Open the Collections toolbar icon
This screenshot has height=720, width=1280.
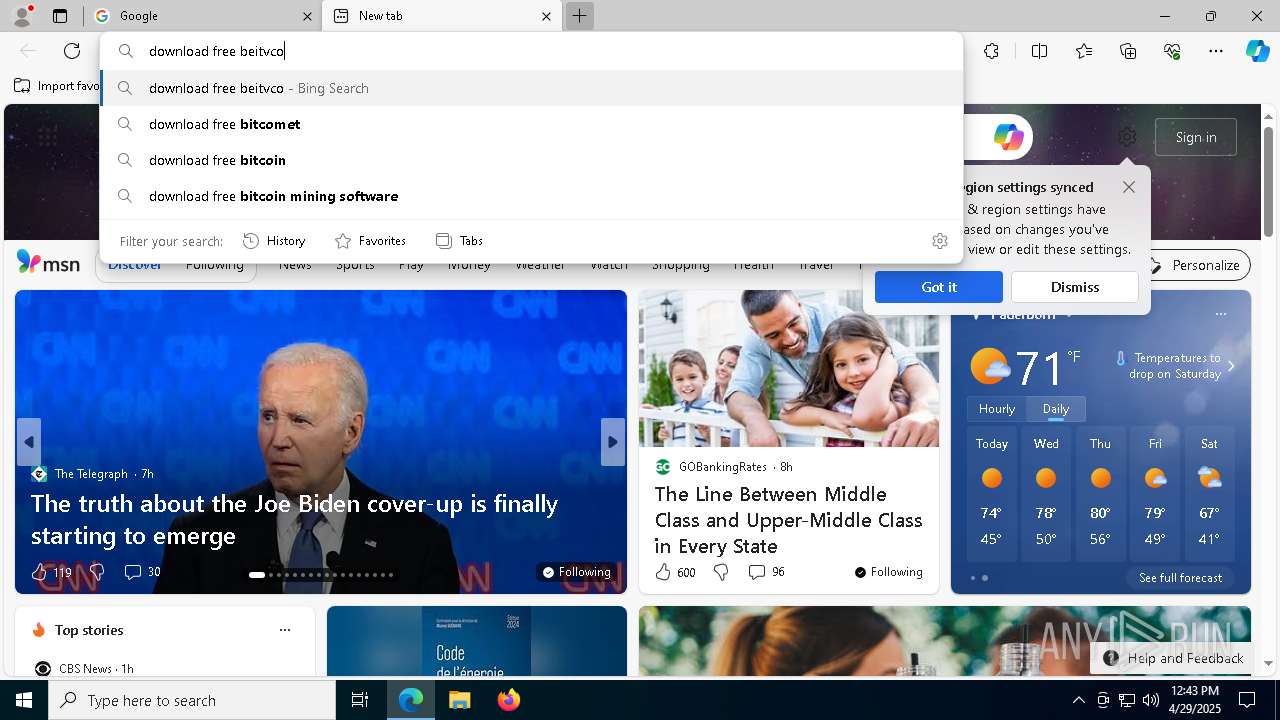click(1128, 51)
